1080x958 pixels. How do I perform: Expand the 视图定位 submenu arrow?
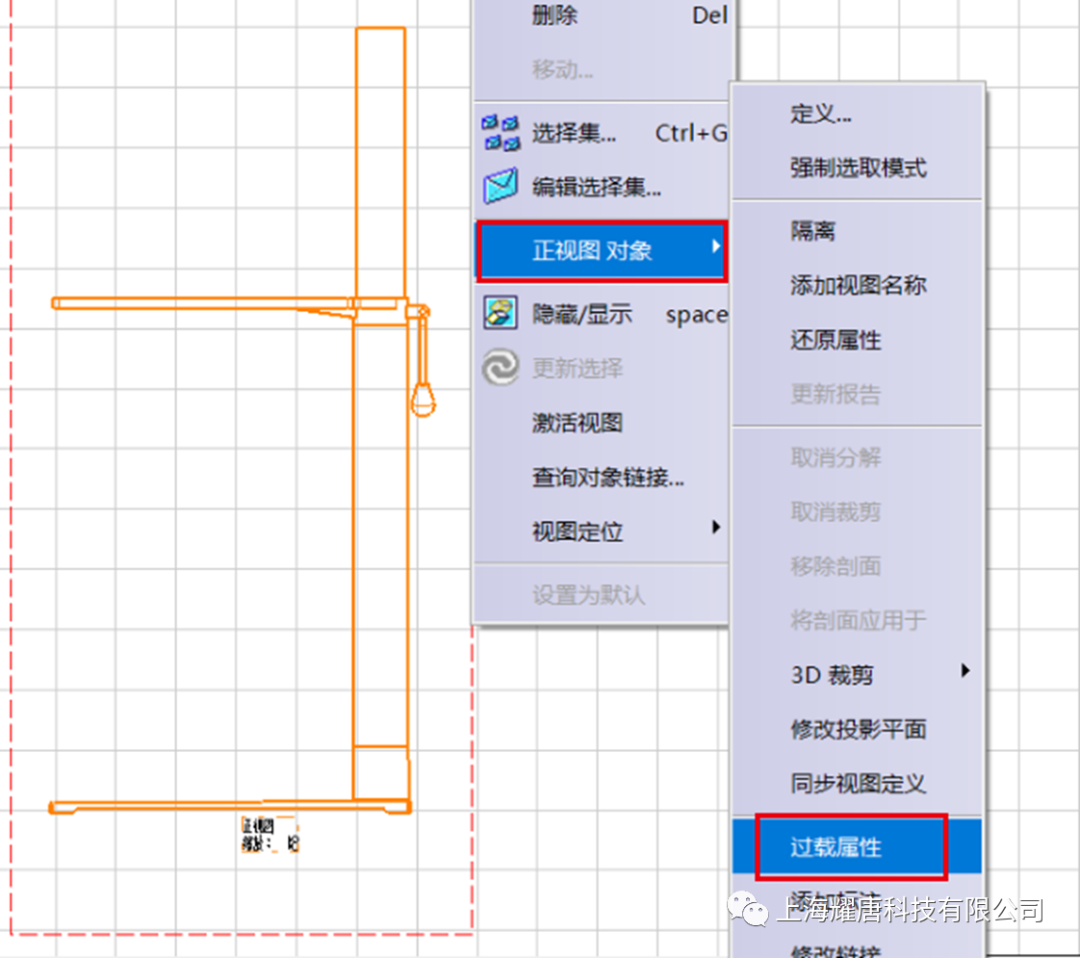coord(716,527)
